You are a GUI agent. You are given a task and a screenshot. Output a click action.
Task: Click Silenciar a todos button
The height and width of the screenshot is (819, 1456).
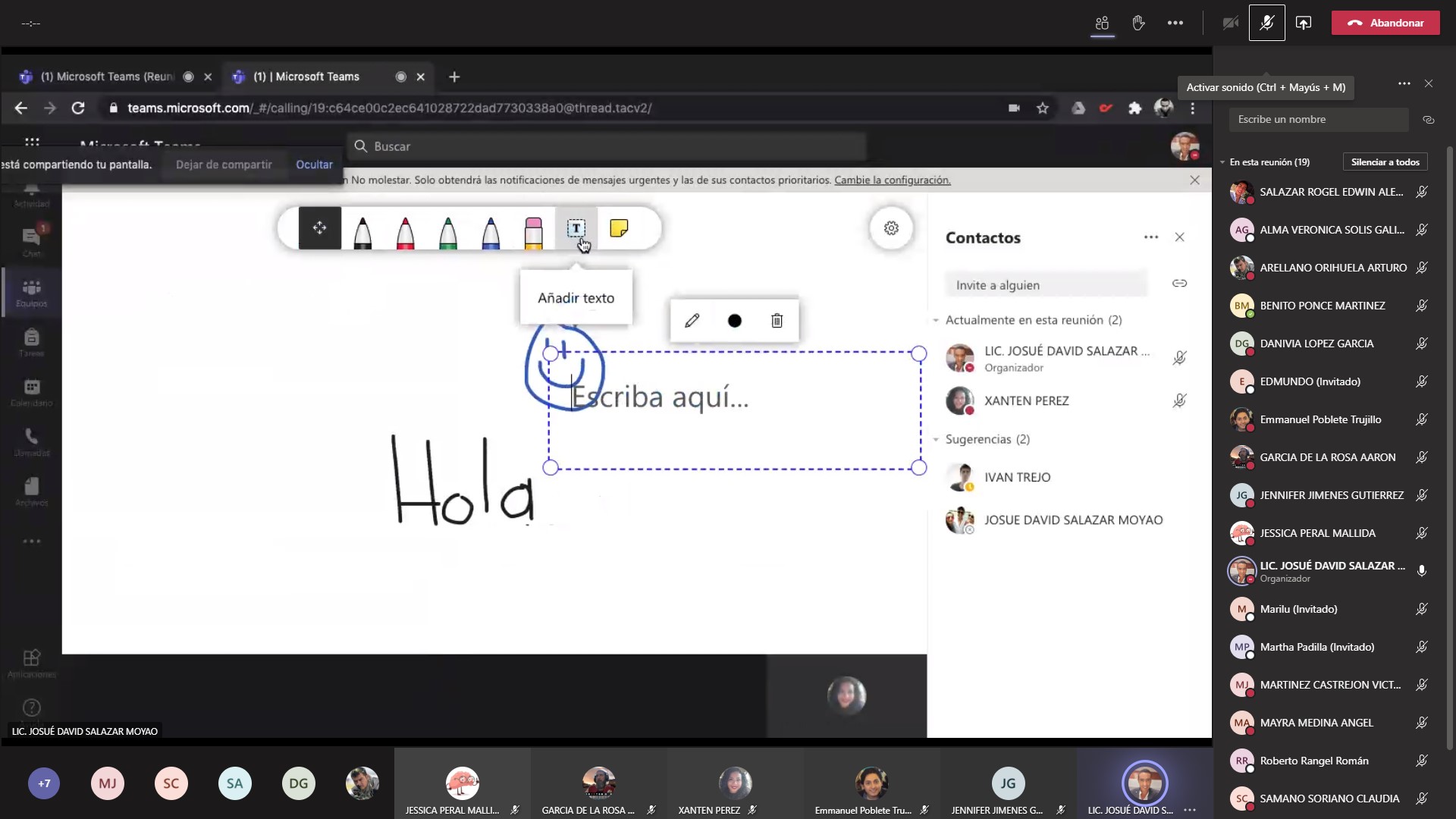1385,162
